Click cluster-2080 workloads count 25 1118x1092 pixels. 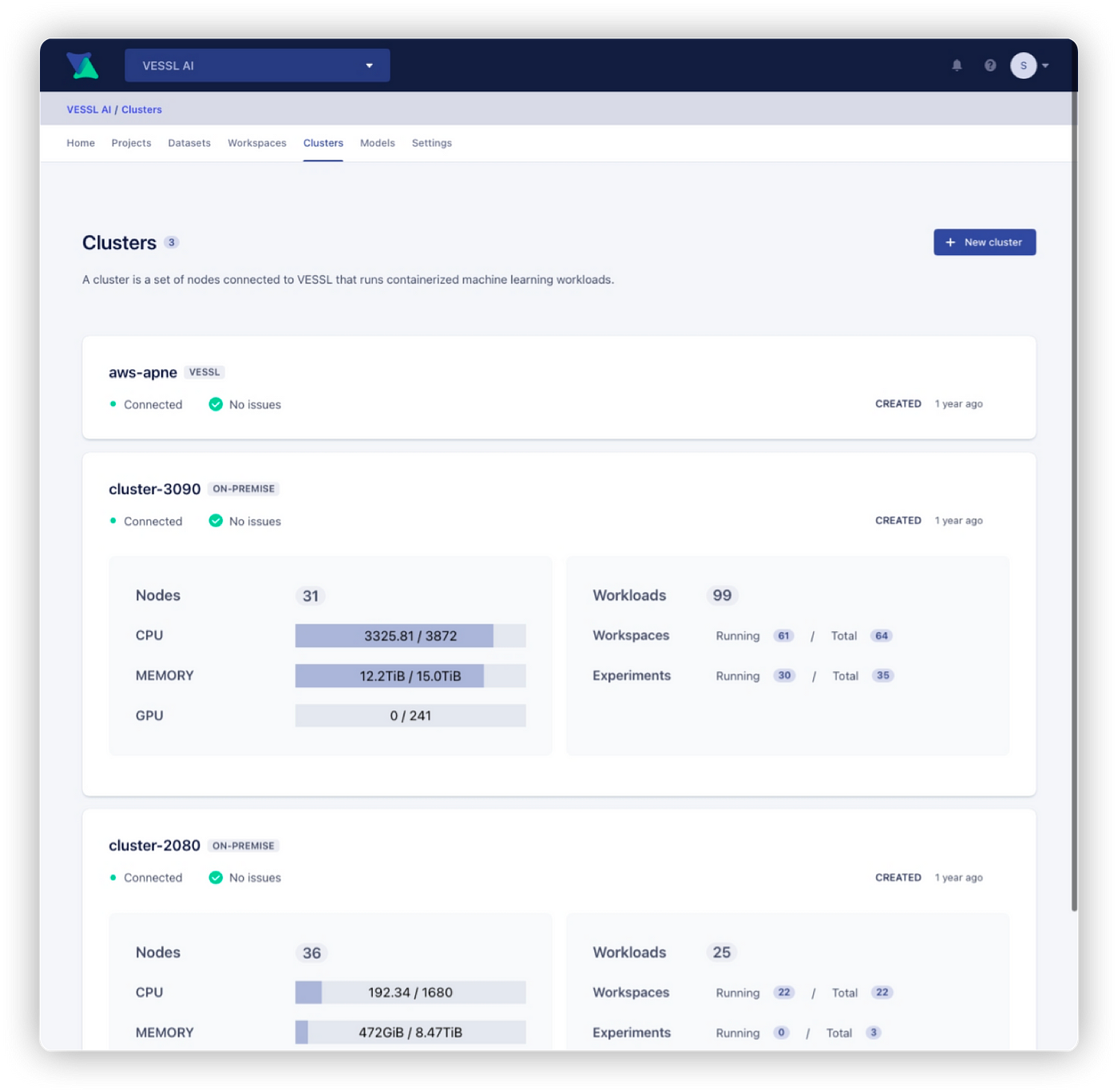tap(722, 953)
